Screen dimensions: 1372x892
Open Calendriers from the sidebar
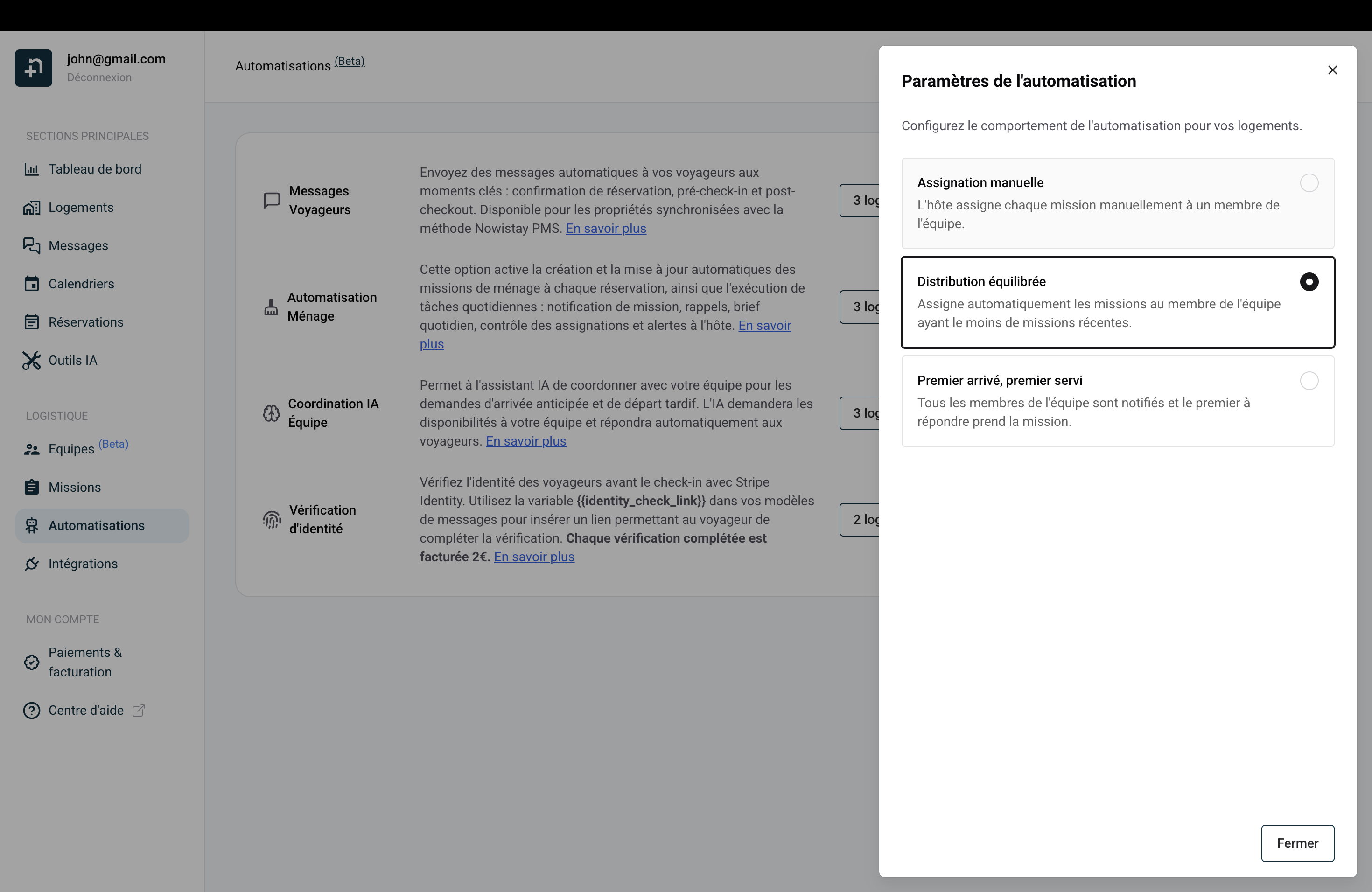102,284
